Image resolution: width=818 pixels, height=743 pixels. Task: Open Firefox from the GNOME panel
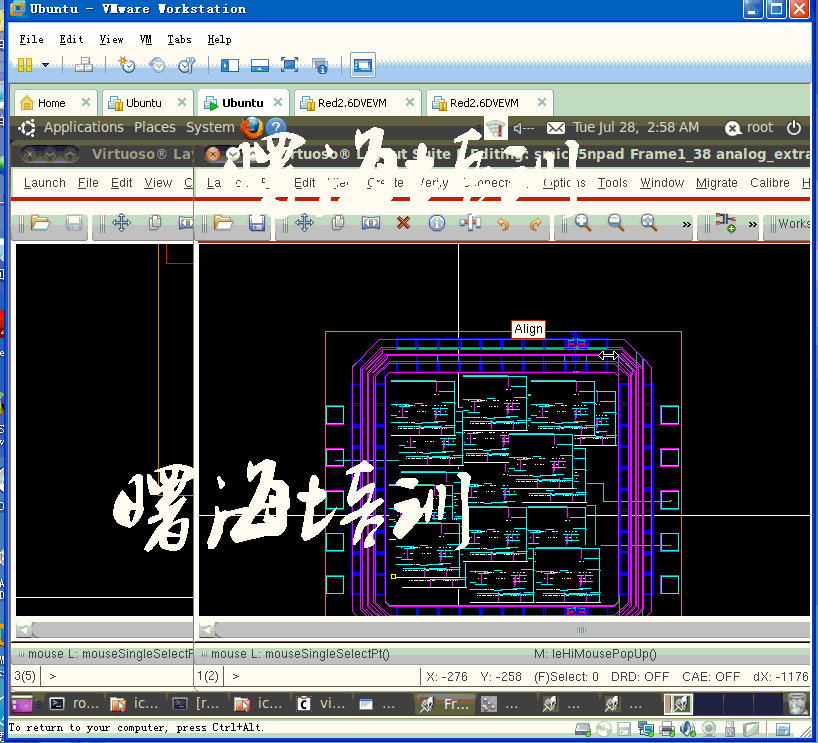click(x=253, y=127)
